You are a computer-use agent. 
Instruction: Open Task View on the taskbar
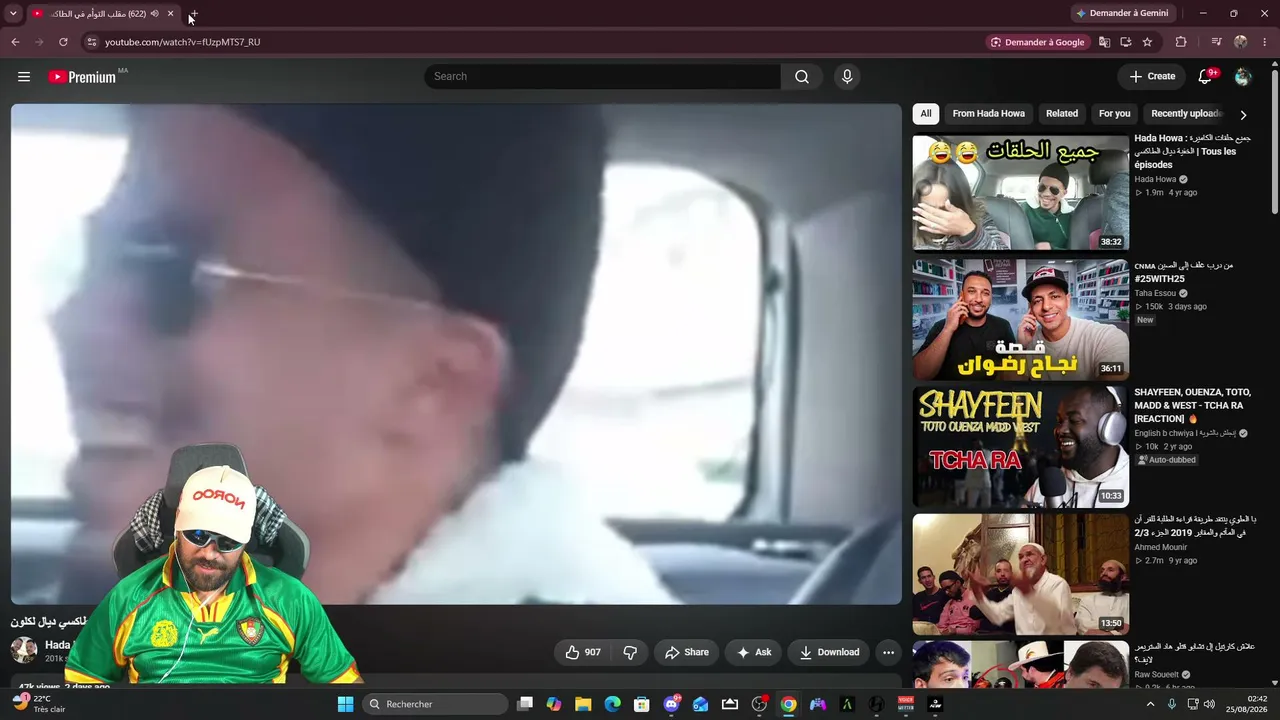tap(525, 704)
